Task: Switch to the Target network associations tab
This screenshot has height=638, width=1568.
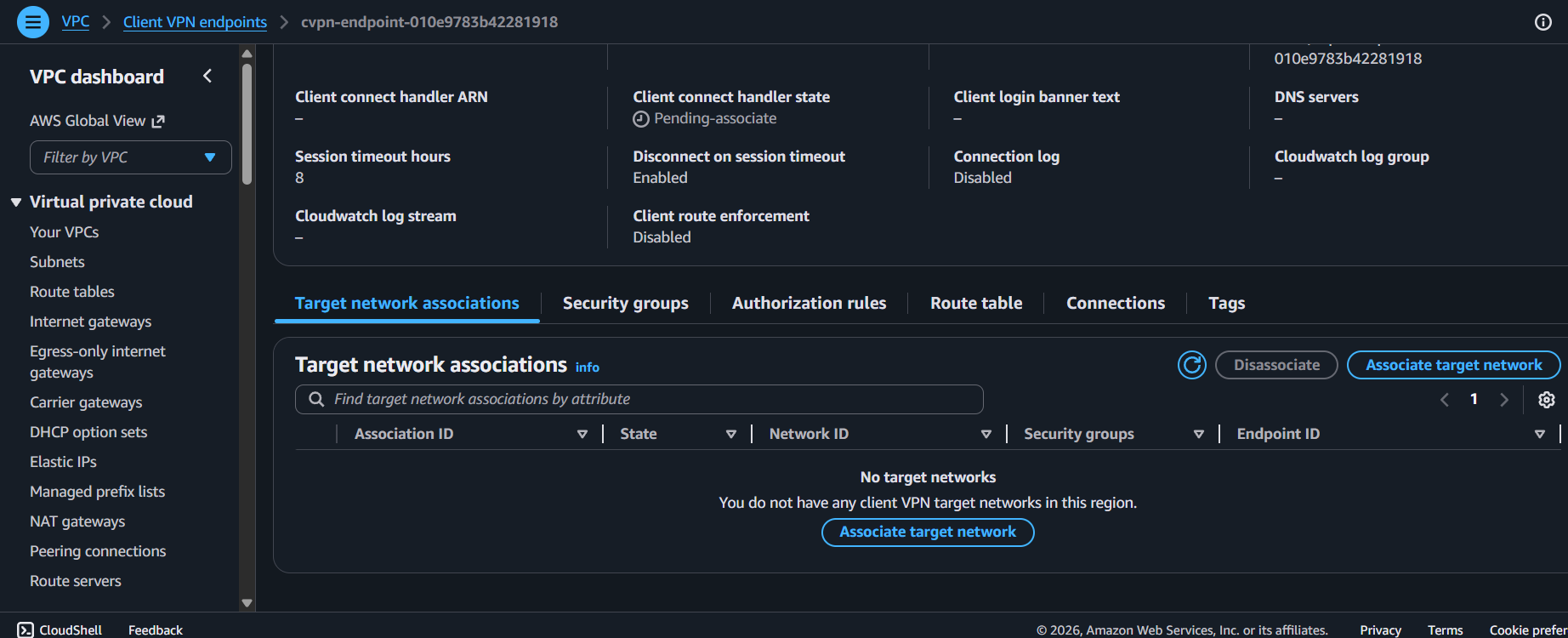Action: 406,303
